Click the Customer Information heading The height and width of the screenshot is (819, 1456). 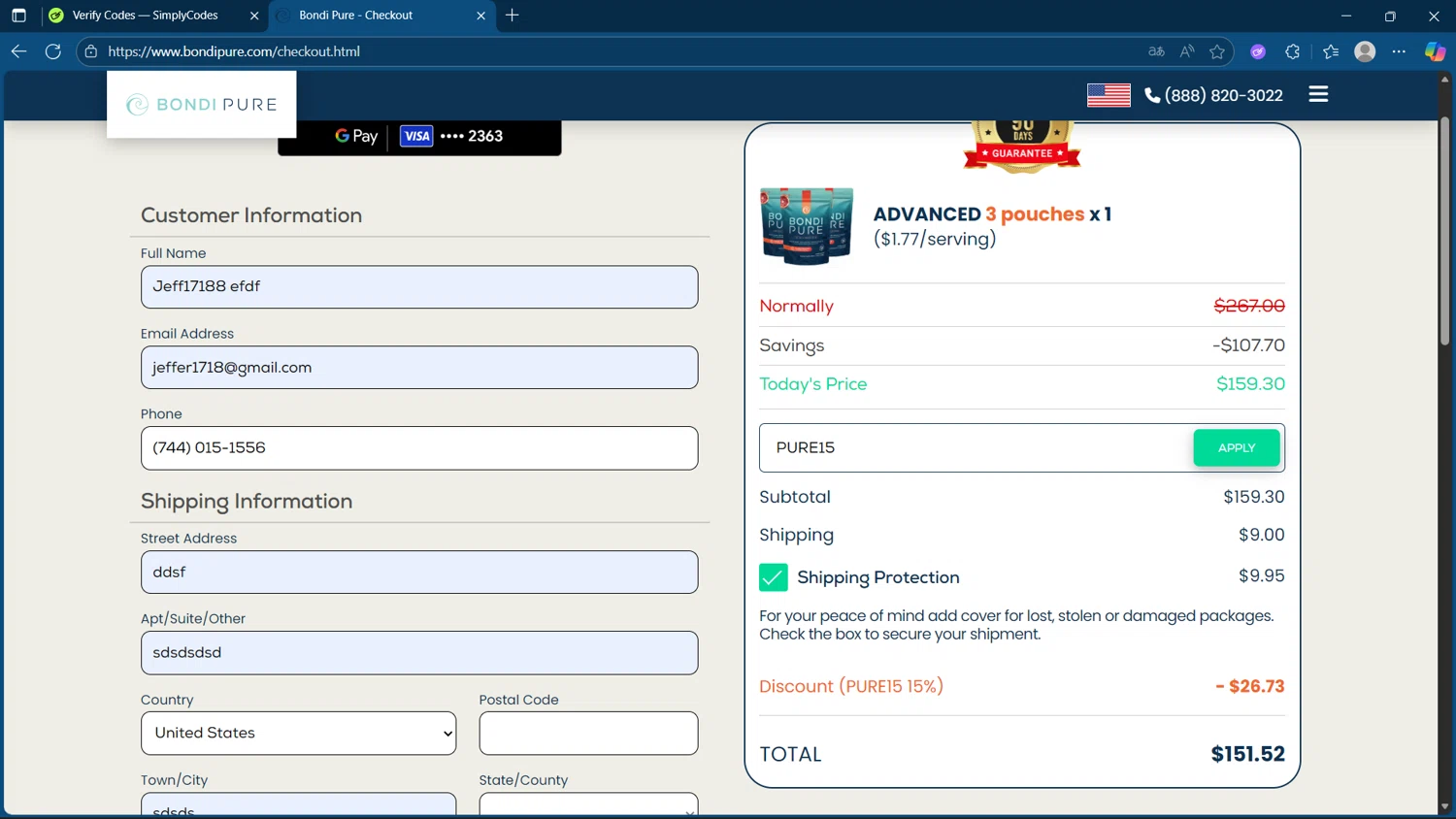[x=251, y=215]
